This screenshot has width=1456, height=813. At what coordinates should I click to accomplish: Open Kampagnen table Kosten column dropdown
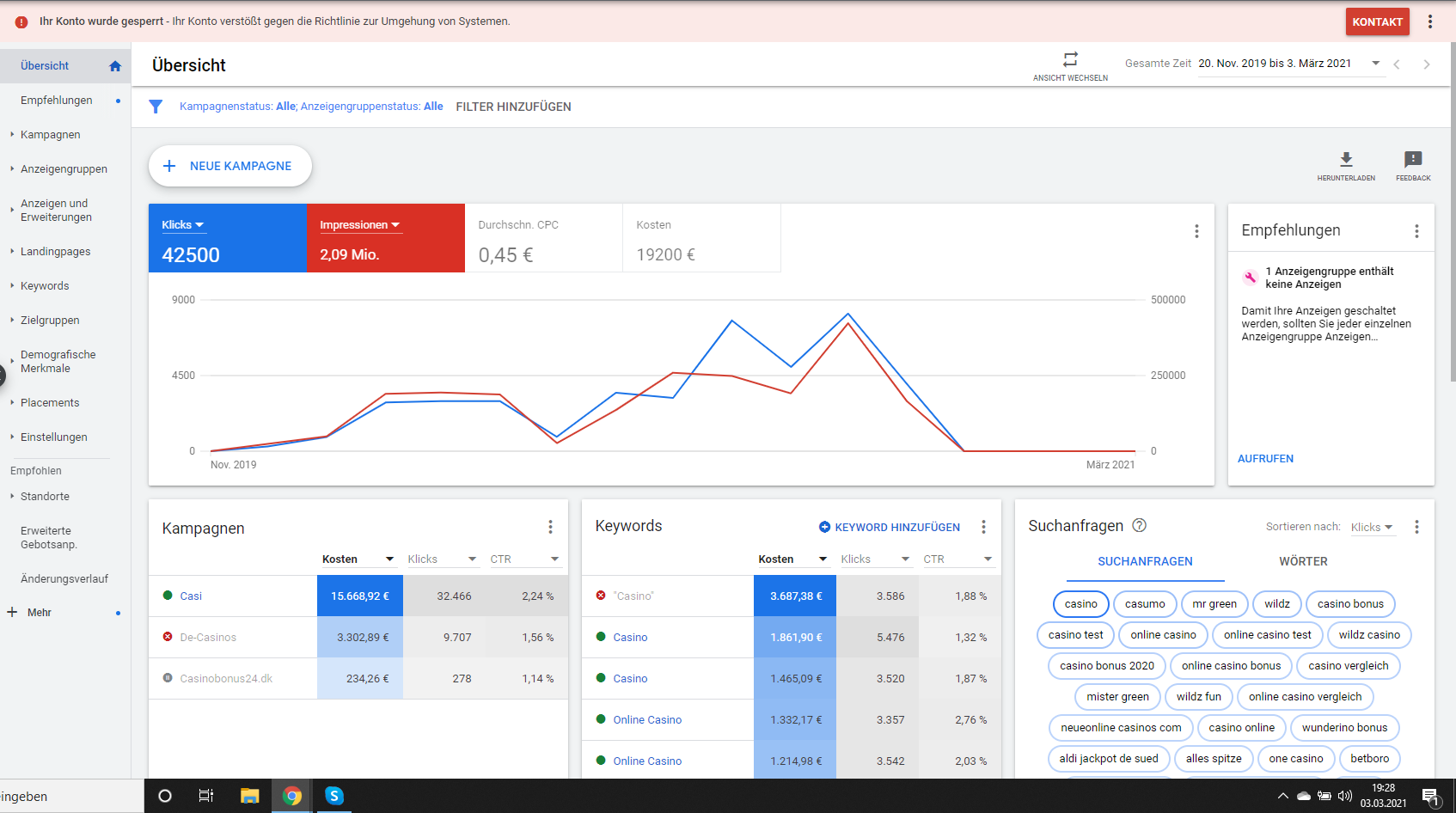click(389, 559)
